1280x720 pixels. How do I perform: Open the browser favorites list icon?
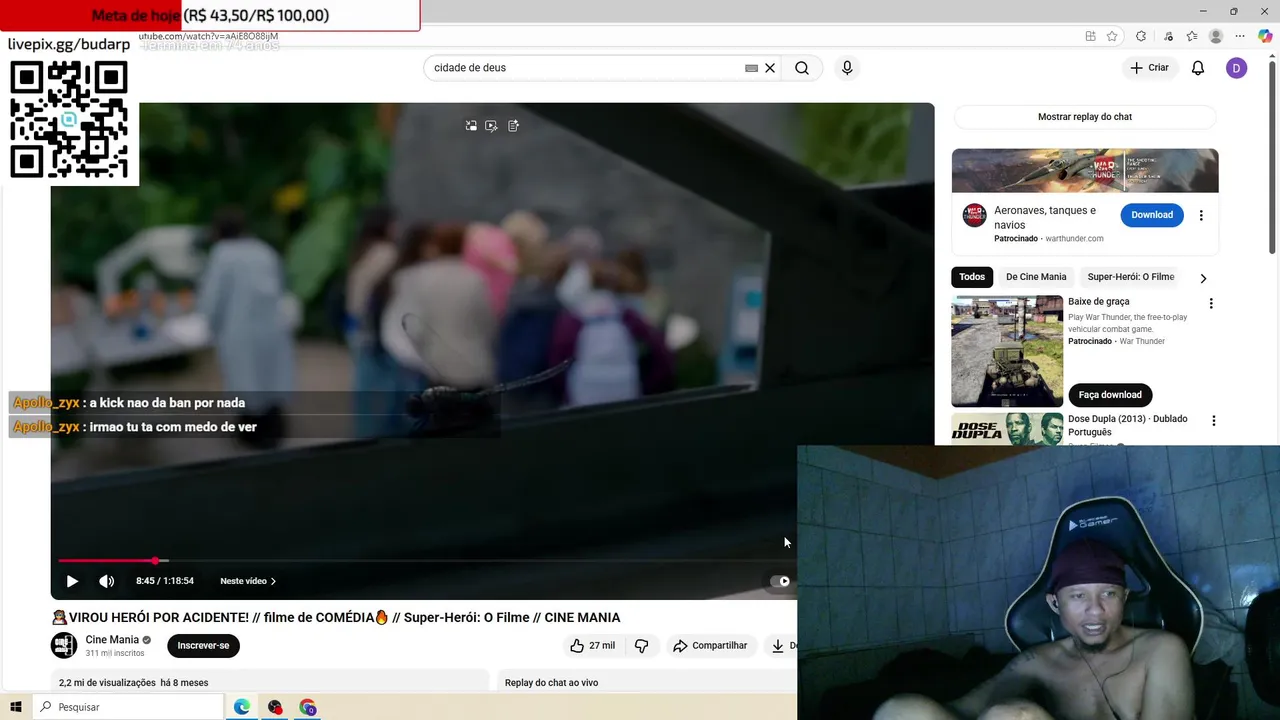point(1192,36)
